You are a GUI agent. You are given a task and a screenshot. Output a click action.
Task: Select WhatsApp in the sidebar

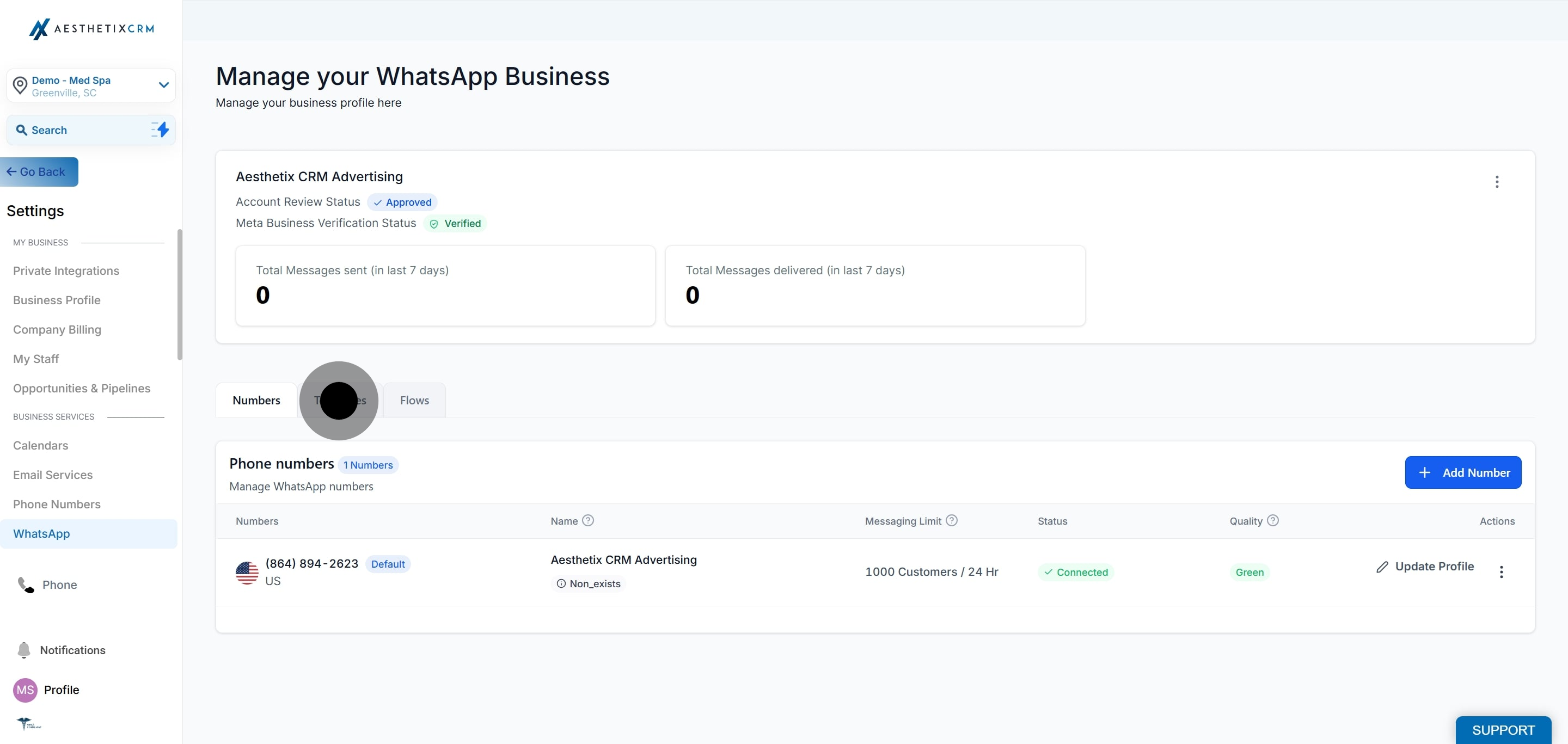[x=89, y=533]
